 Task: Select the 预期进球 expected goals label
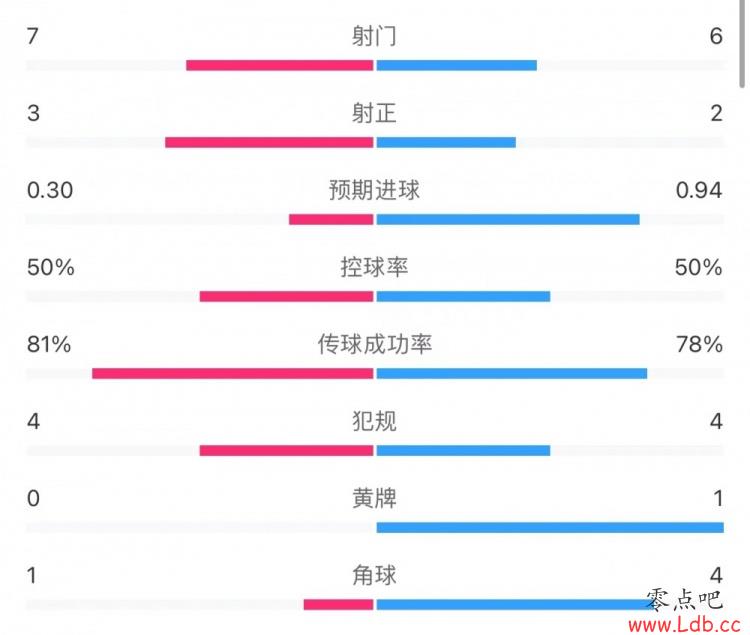click(x=374, y=190)
